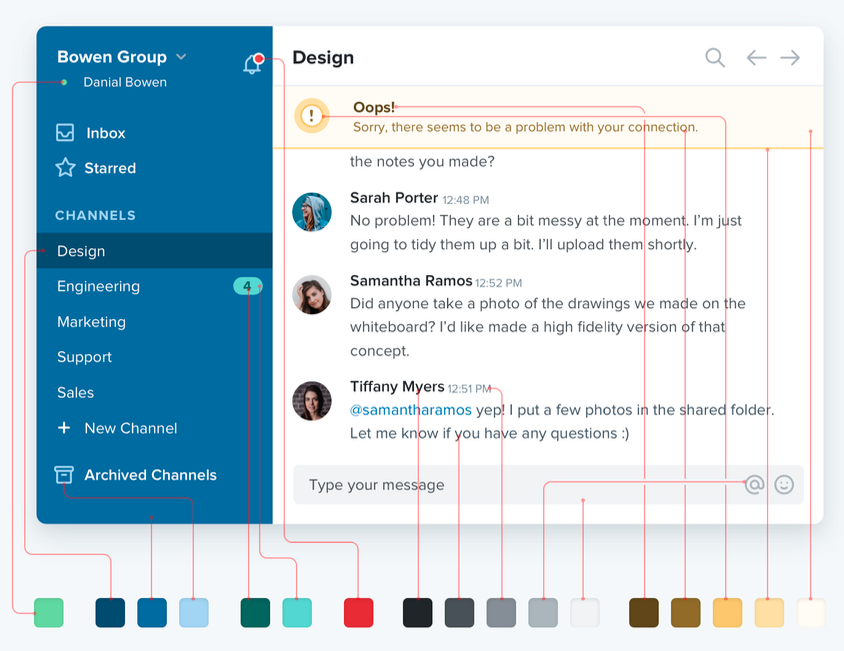This screenshot has height=651, width=844.
Task: Open the emoji picker smiley icon
Action: (x=784, y=485)
